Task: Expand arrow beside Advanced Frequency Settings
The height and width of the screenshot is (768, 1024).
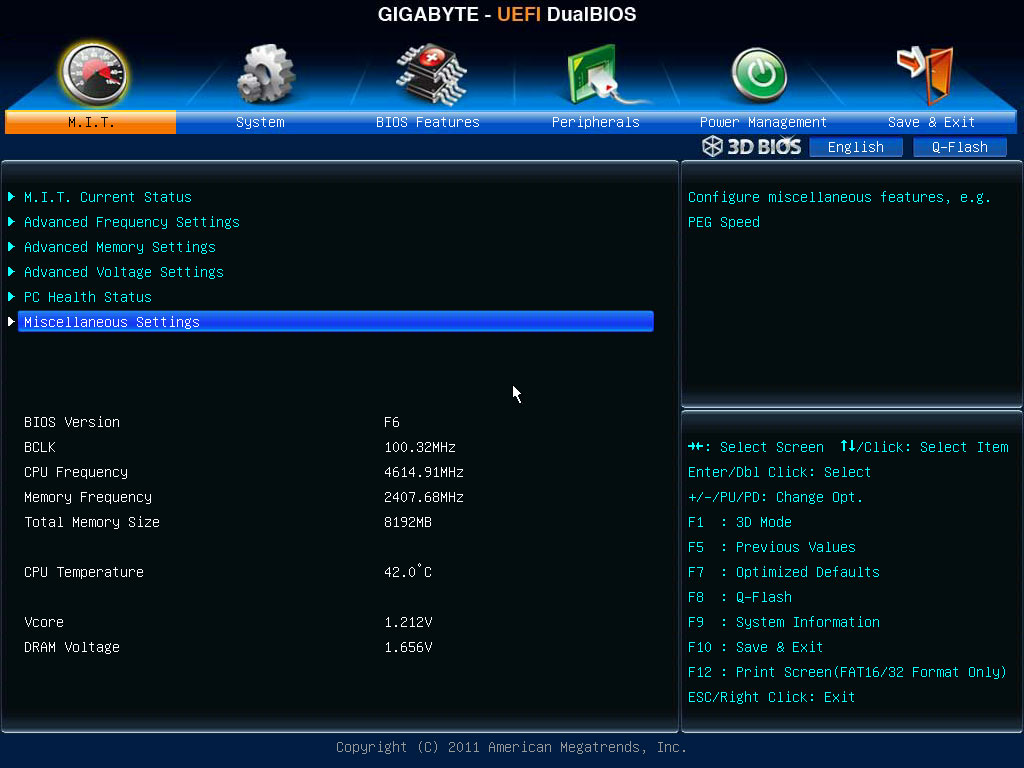Action: [11, 221]
